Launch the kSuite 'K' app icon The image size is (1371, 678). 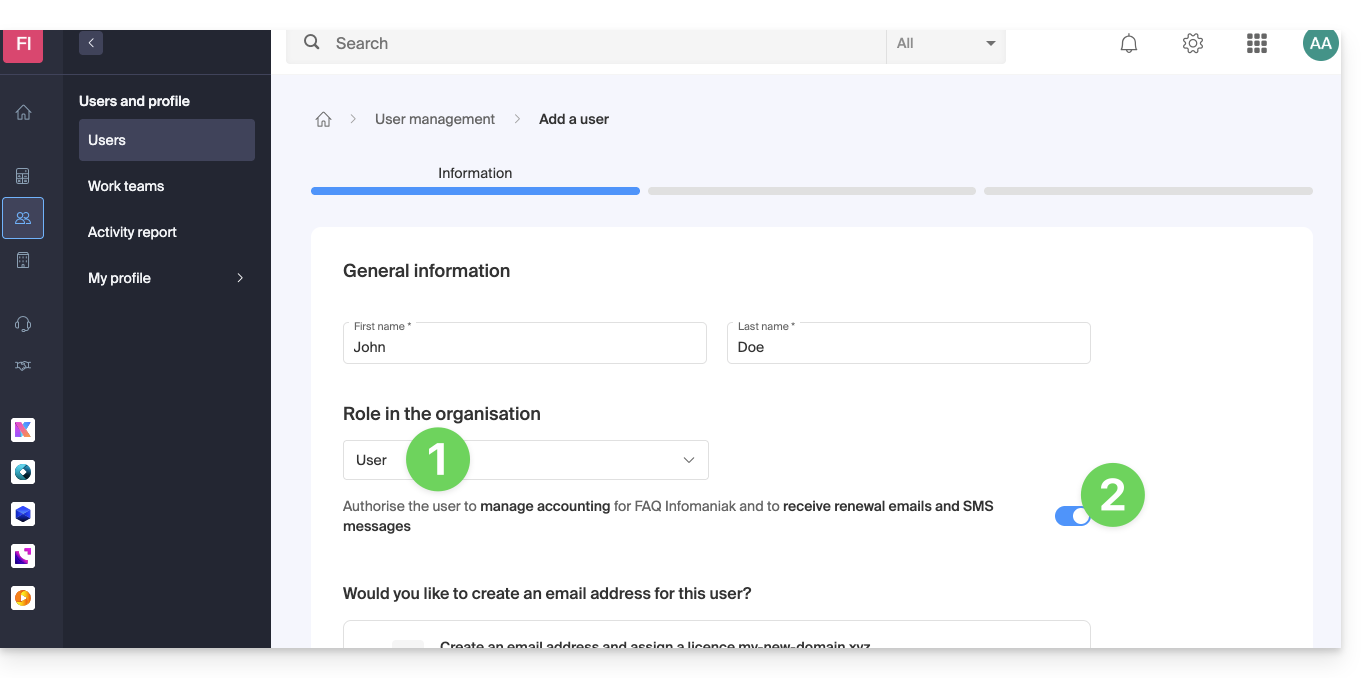[23, 430]
